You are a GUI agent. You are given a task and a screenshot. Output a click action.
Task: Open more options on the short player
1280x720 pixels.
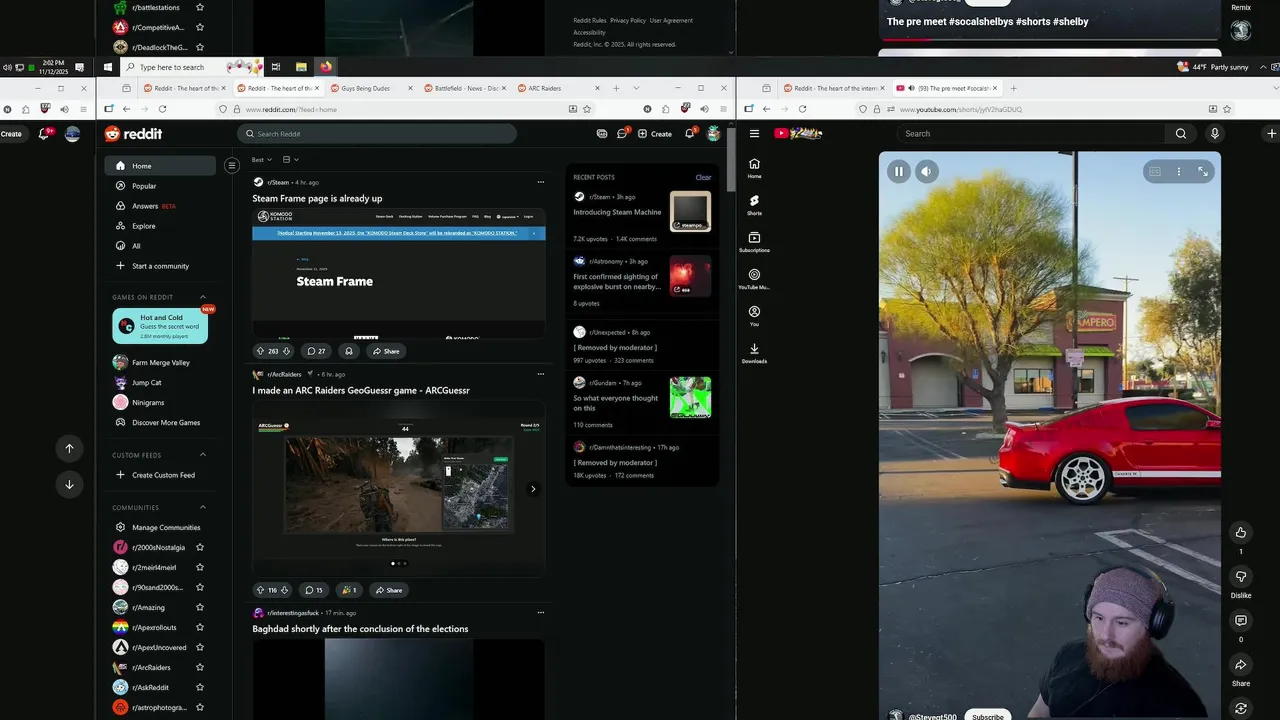[x=1179, y=171]
